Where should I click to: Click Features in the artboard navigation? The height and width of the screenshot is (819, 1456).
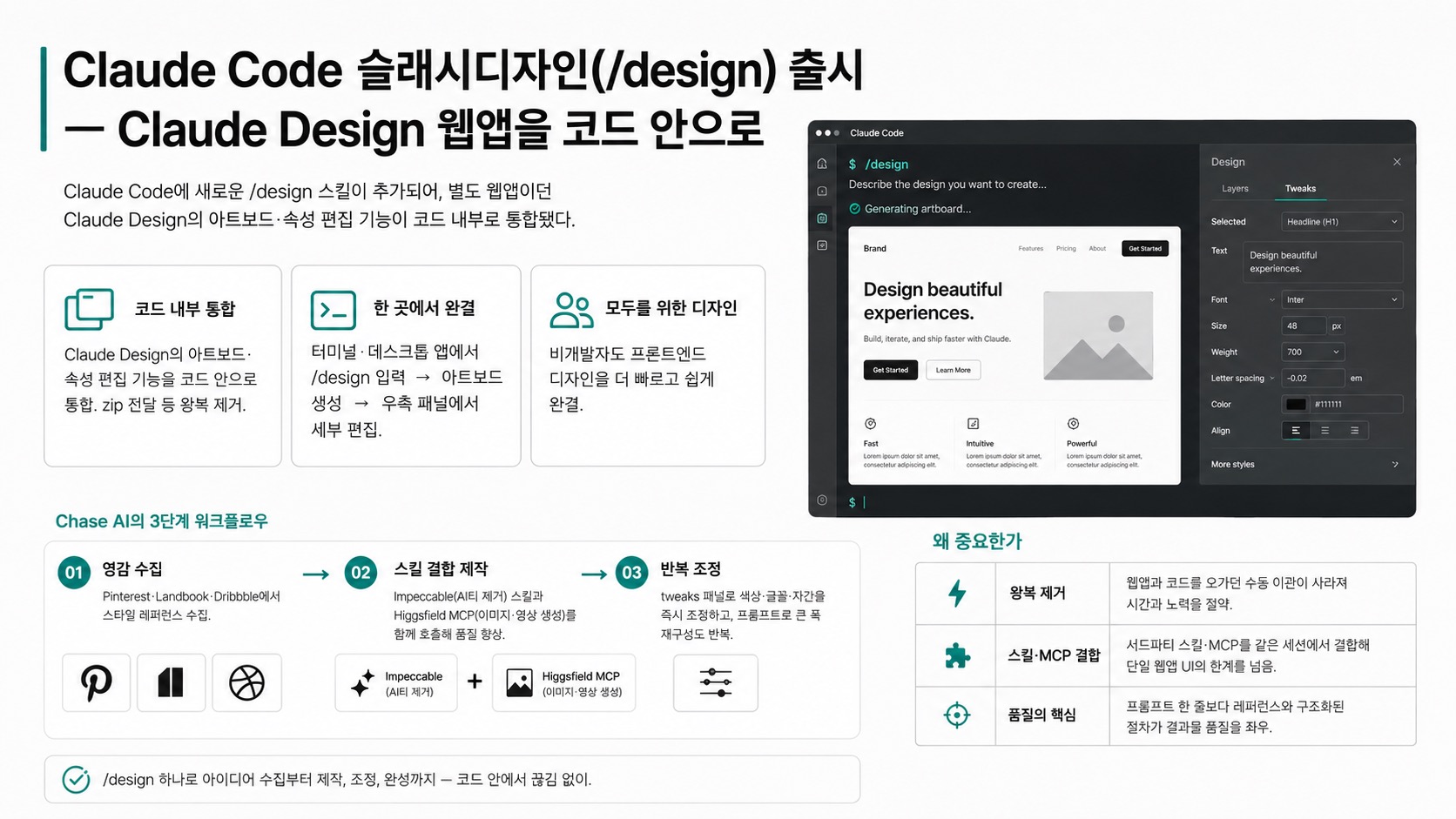[x=1031, y=249]
